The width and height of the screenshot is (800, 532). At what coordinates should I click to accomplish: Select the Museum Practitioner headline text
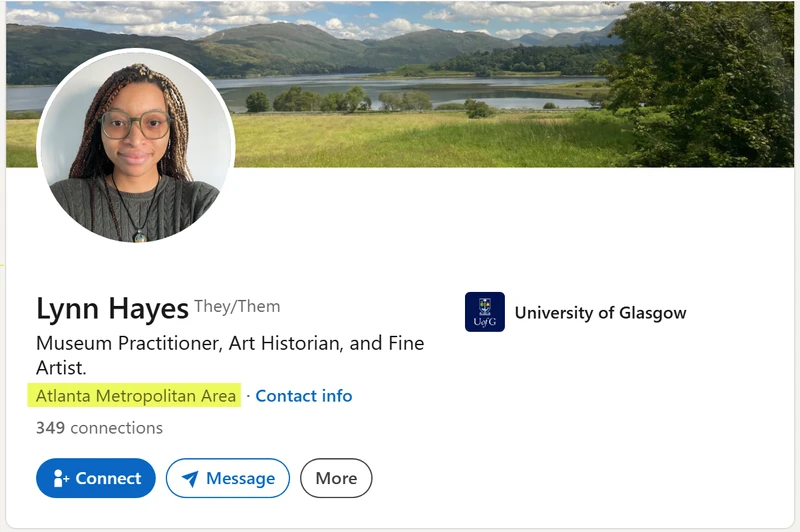[x=230, y=355]
